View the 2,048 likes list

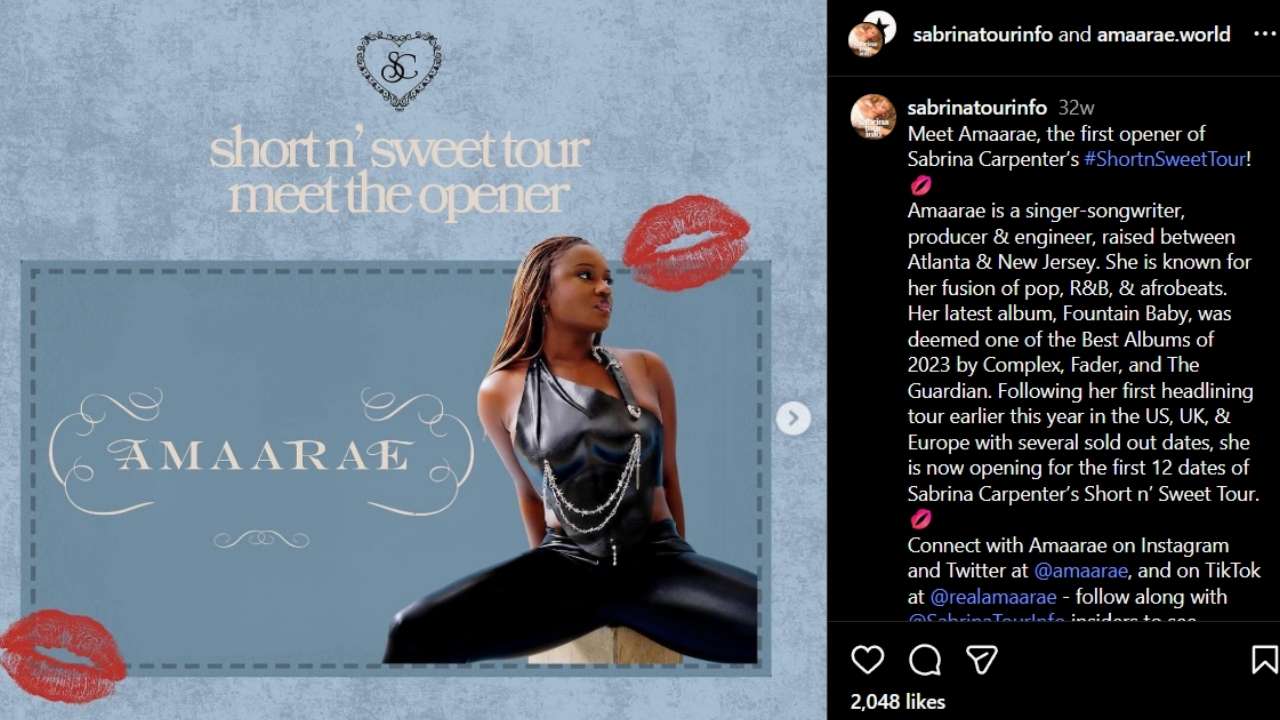[x=897, y=702]
